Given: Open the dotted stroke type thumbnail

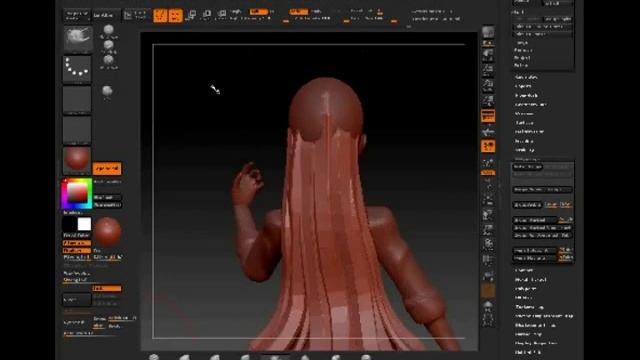Looking at the screenshot, I should 77,69.
